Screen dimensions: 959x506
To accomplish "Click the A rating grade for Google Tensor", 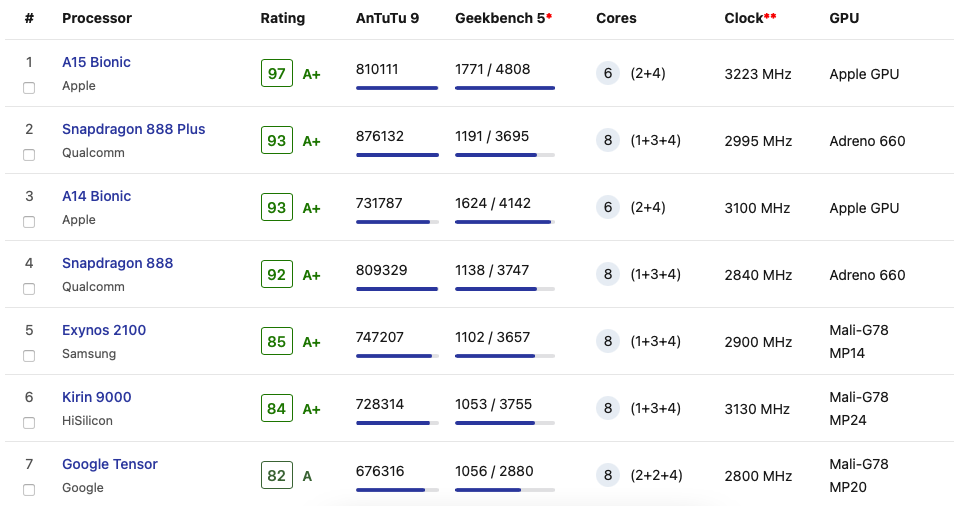I will (307, 476).
